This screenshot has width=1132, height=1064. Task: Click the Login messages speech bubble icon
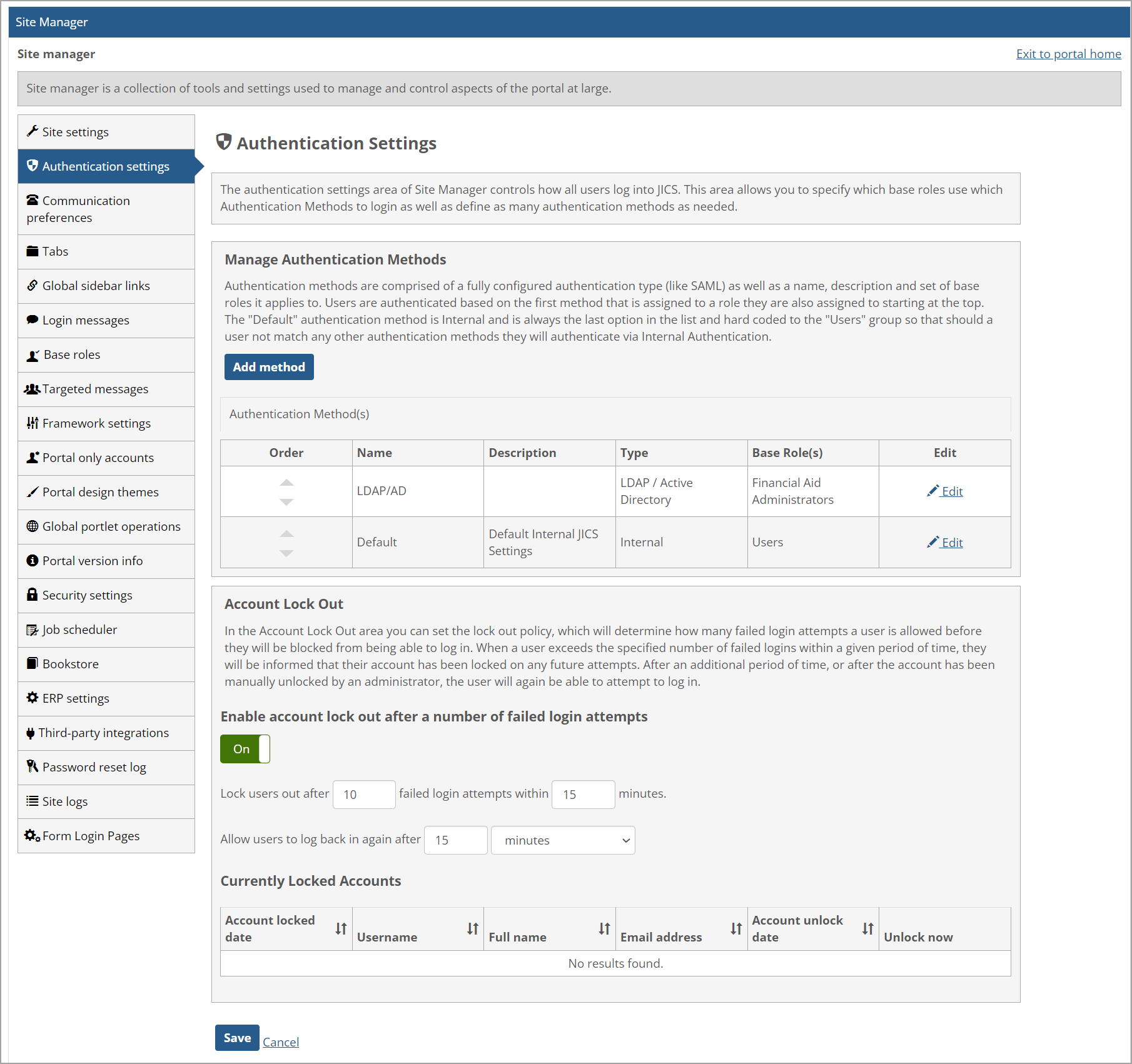(x=33, y=319)
